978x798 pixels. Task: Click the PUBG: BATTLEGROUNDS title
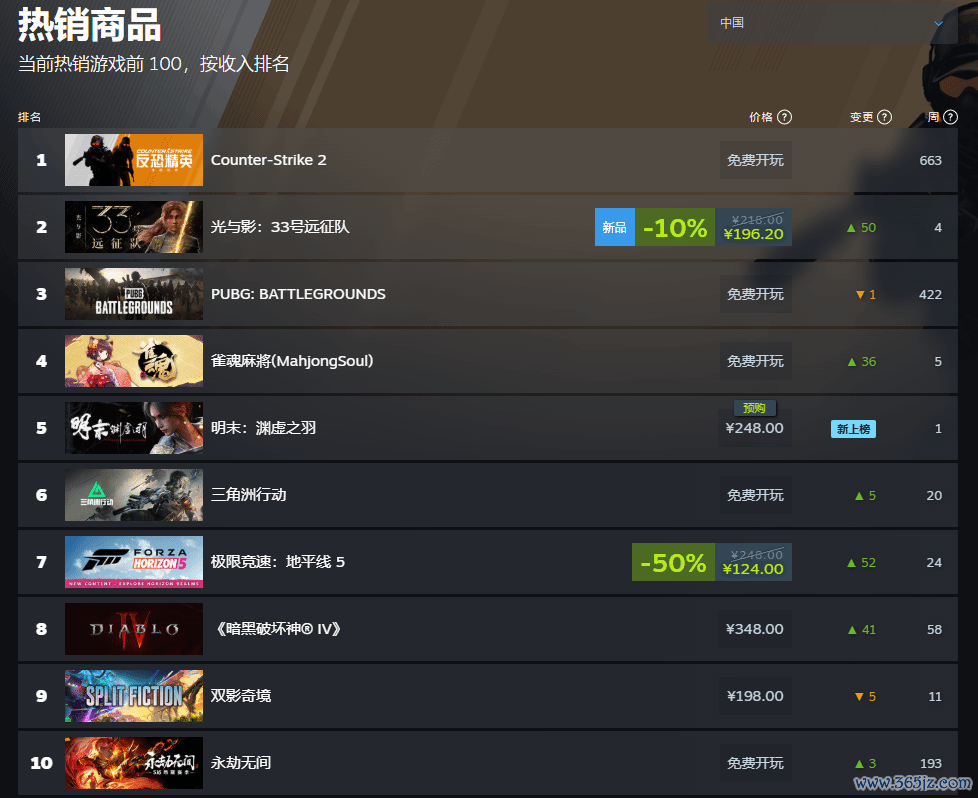coord(298,294)
